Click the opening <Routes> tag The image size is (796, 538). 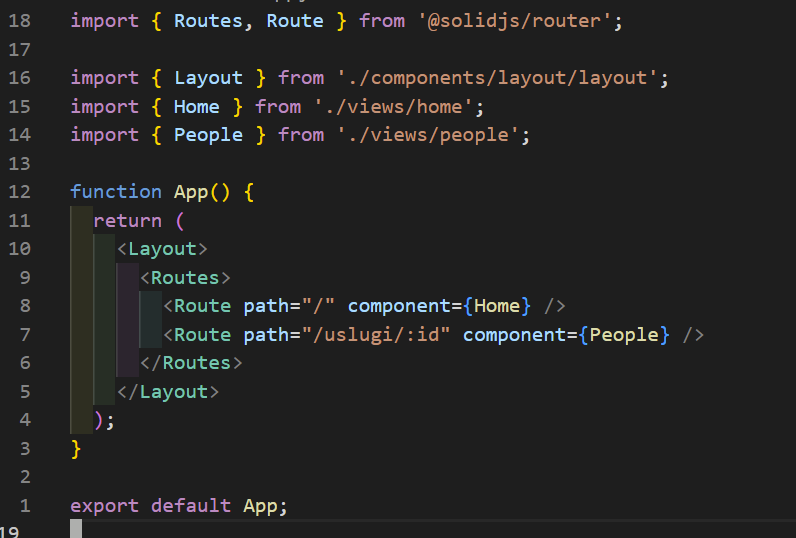click(185, 278)
